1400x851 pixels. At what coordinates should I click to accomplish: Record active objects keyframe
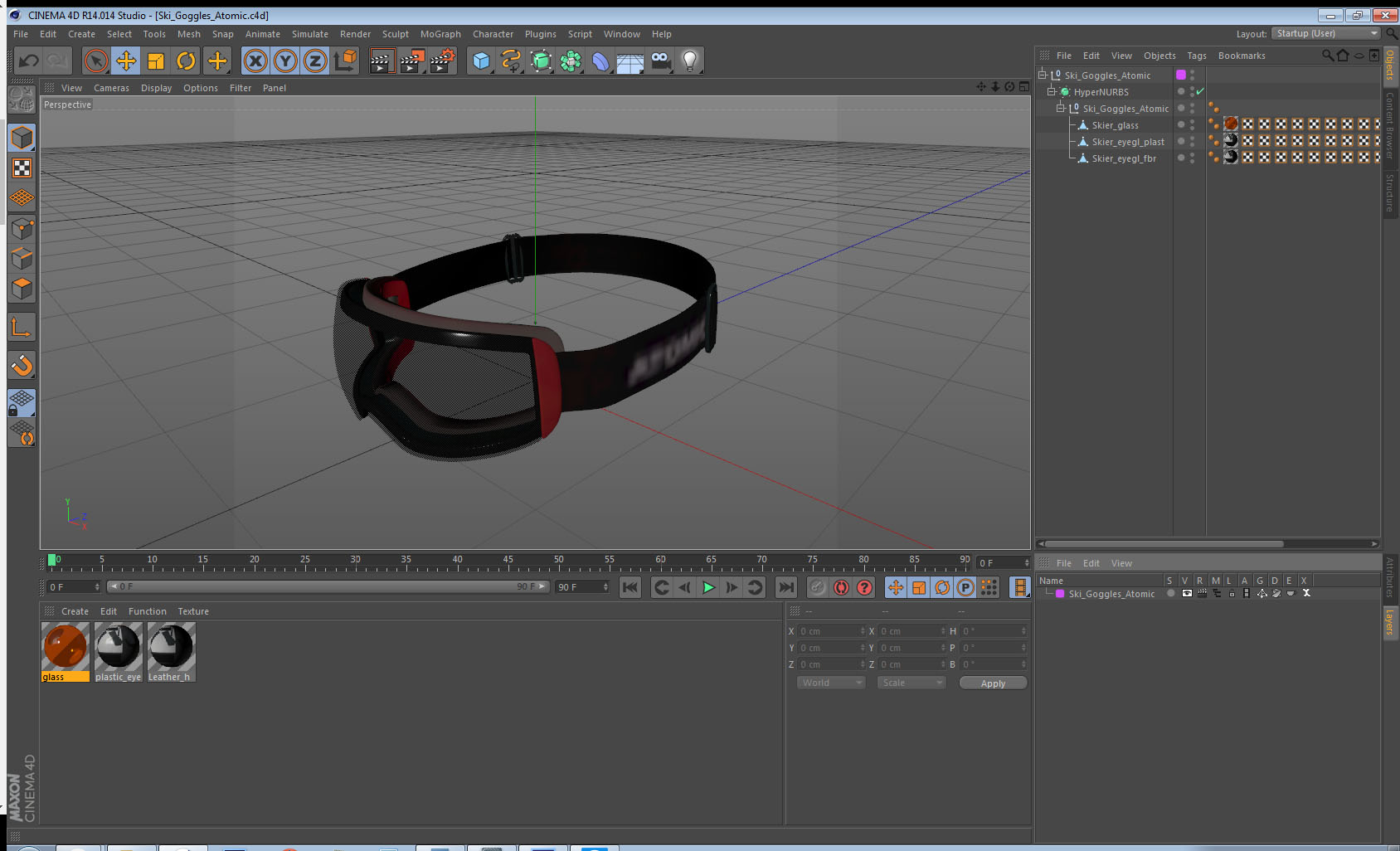(818, 587)
